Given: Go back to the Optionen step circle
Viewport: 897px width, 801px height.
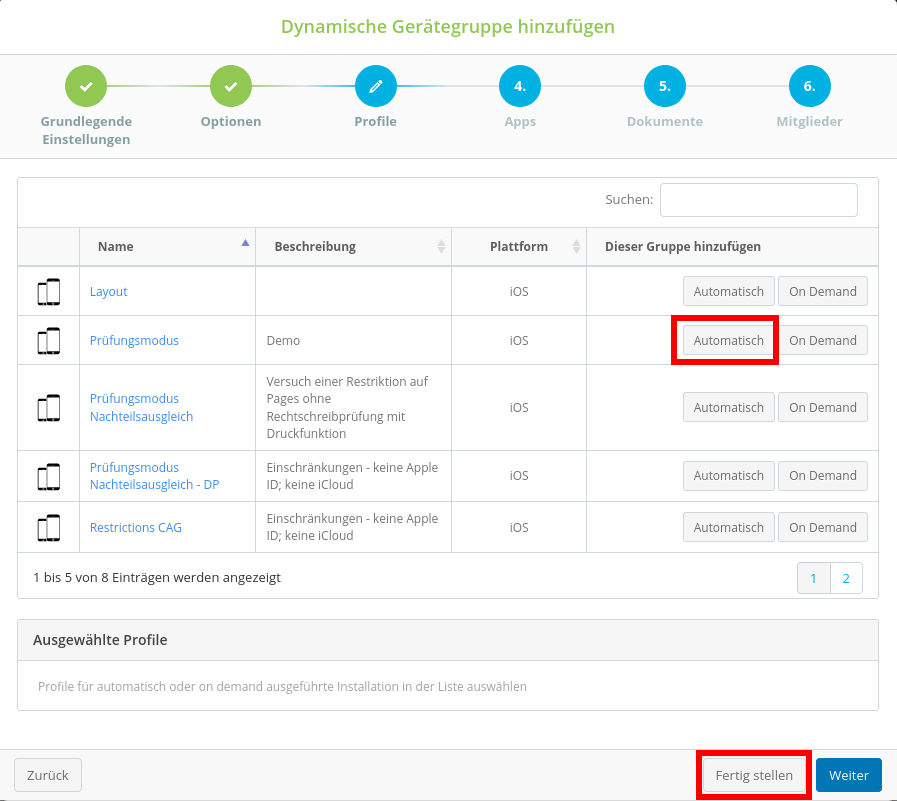Looking at the screenshot, I should point(230,87).
